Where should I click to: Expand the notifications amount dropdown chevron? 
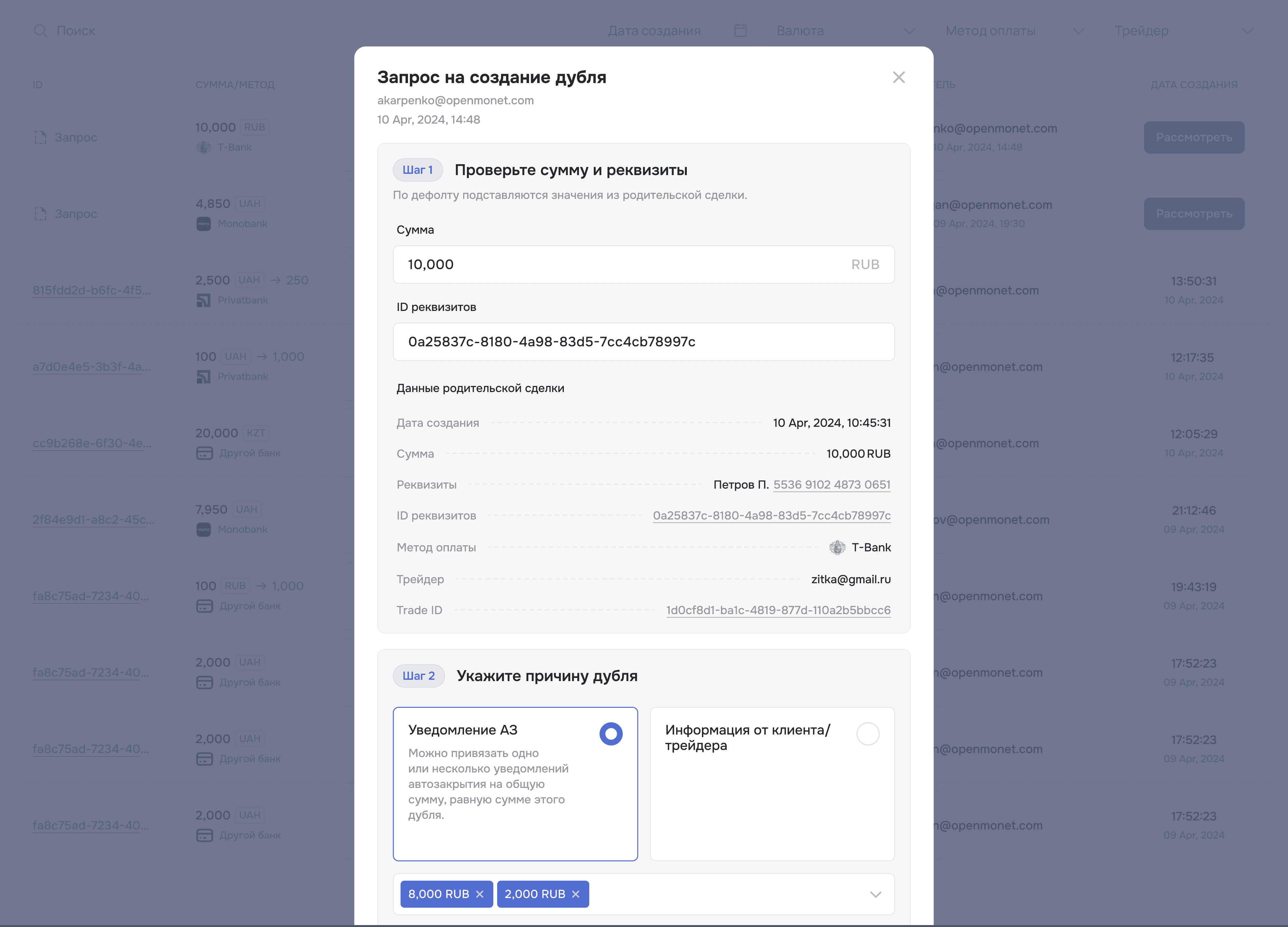click(x=875, y=894)
